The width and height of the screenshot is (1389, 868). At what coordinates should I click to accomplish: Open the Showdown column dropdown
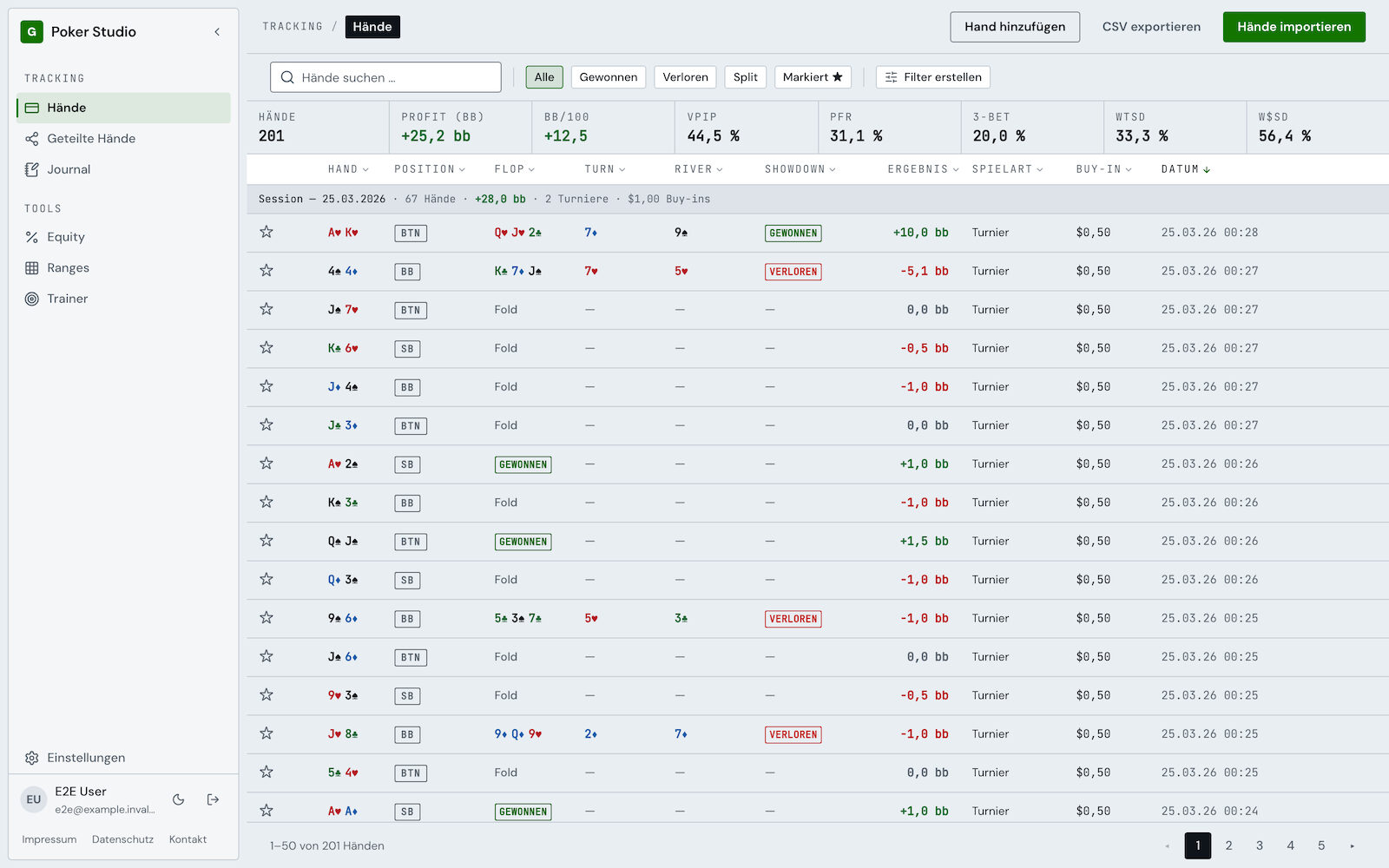click(x=800, y=169)
